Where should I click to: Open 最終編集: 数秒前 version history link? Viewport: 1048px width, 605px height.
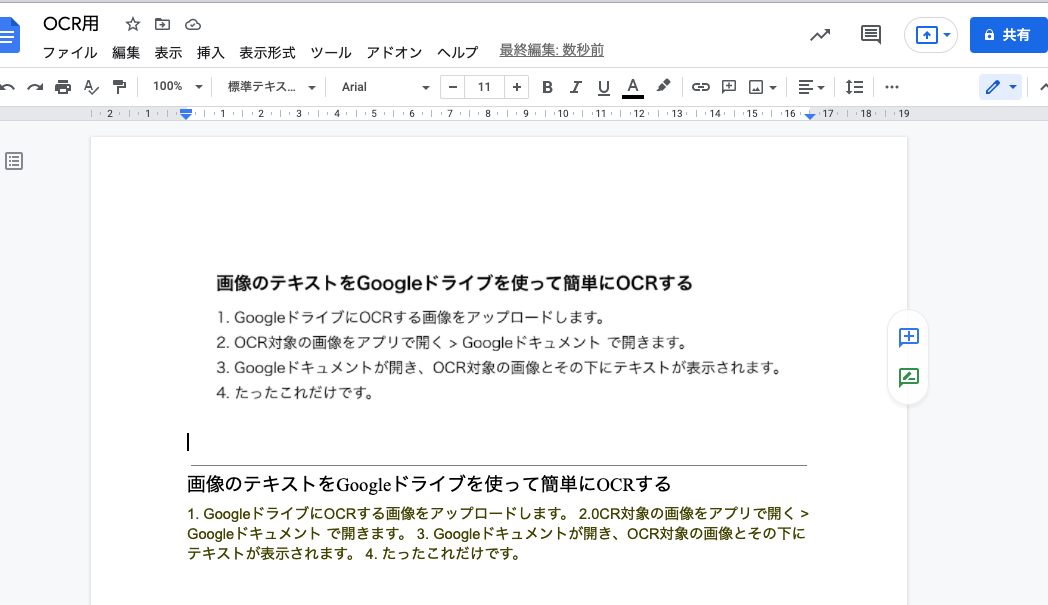coord(551,50)
